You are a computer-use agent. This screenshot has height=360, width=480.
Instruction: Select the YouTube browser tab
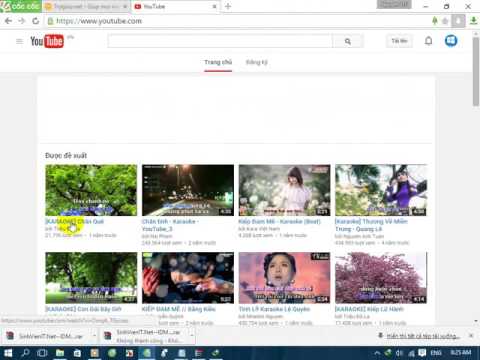(175, 6)
